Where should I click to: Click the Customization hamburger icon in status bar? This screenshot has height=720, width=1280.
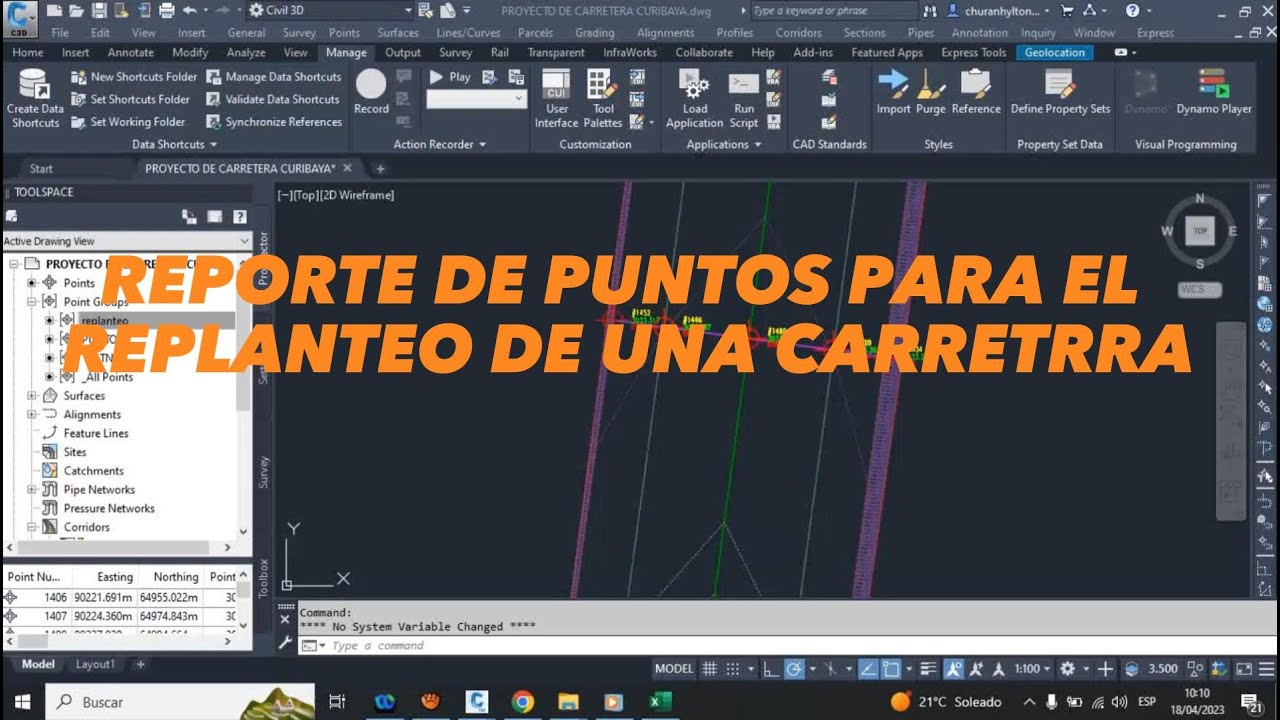tap(1264, 669)
